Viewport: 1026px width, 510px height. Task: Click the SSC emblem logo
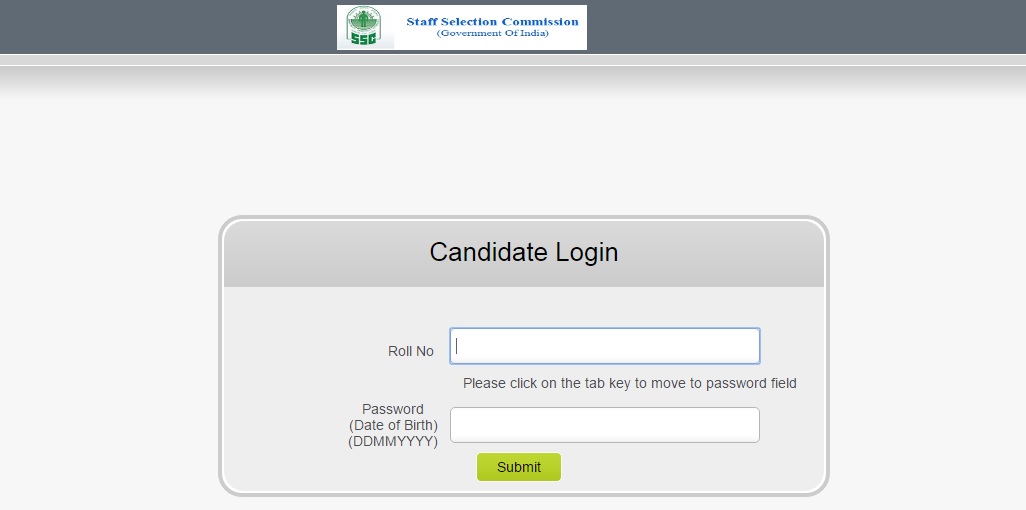click(x=364, y=22)
